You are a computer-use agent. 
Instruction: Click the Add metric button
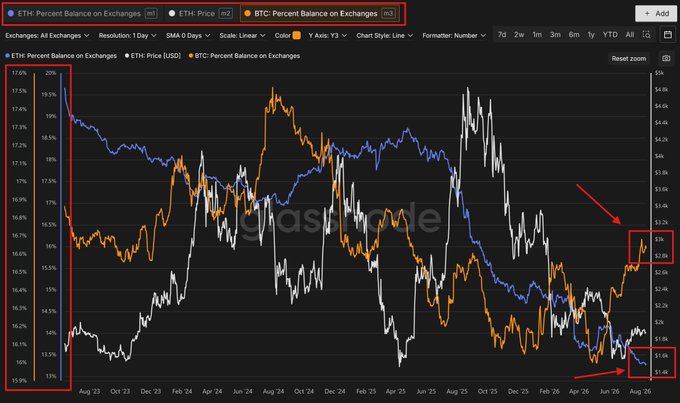click(656, 13)
